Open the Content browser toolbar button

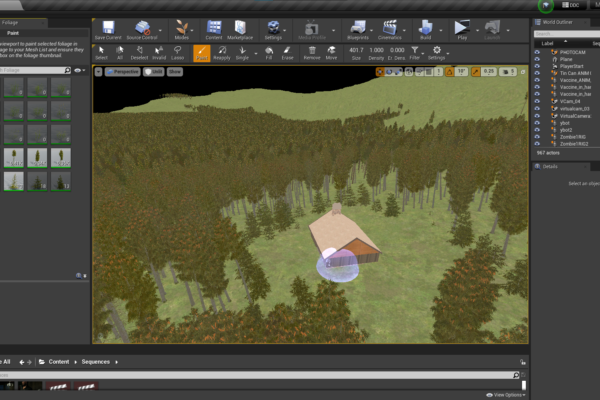(214, 30)
